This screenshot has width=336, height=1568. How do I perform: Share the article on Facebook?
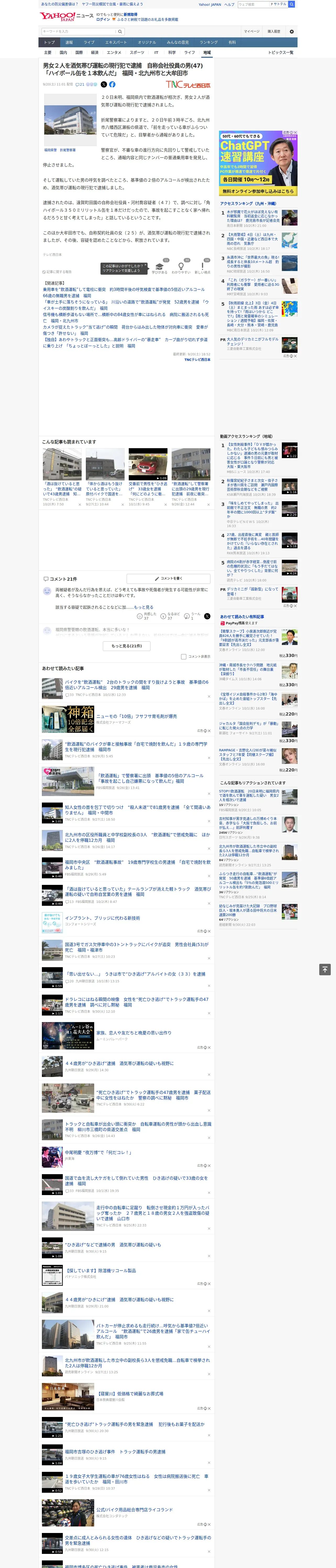[x=112, y=85]
